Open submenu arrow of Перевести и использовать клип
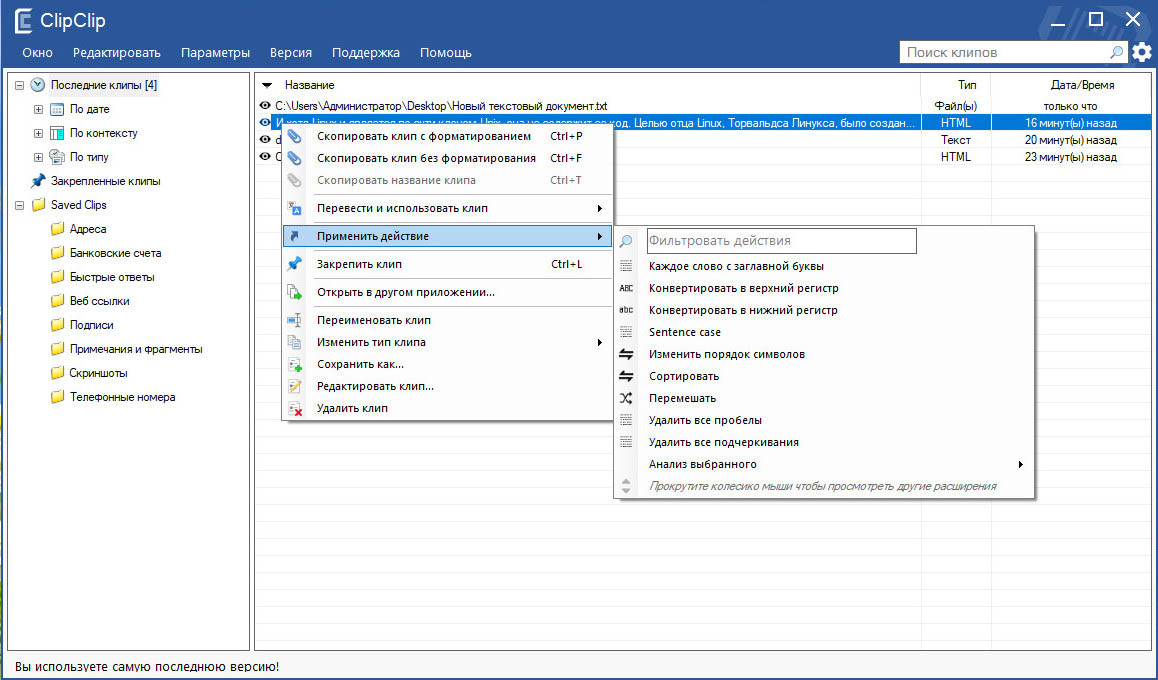The image size is (1158, 680). point(600,208)
